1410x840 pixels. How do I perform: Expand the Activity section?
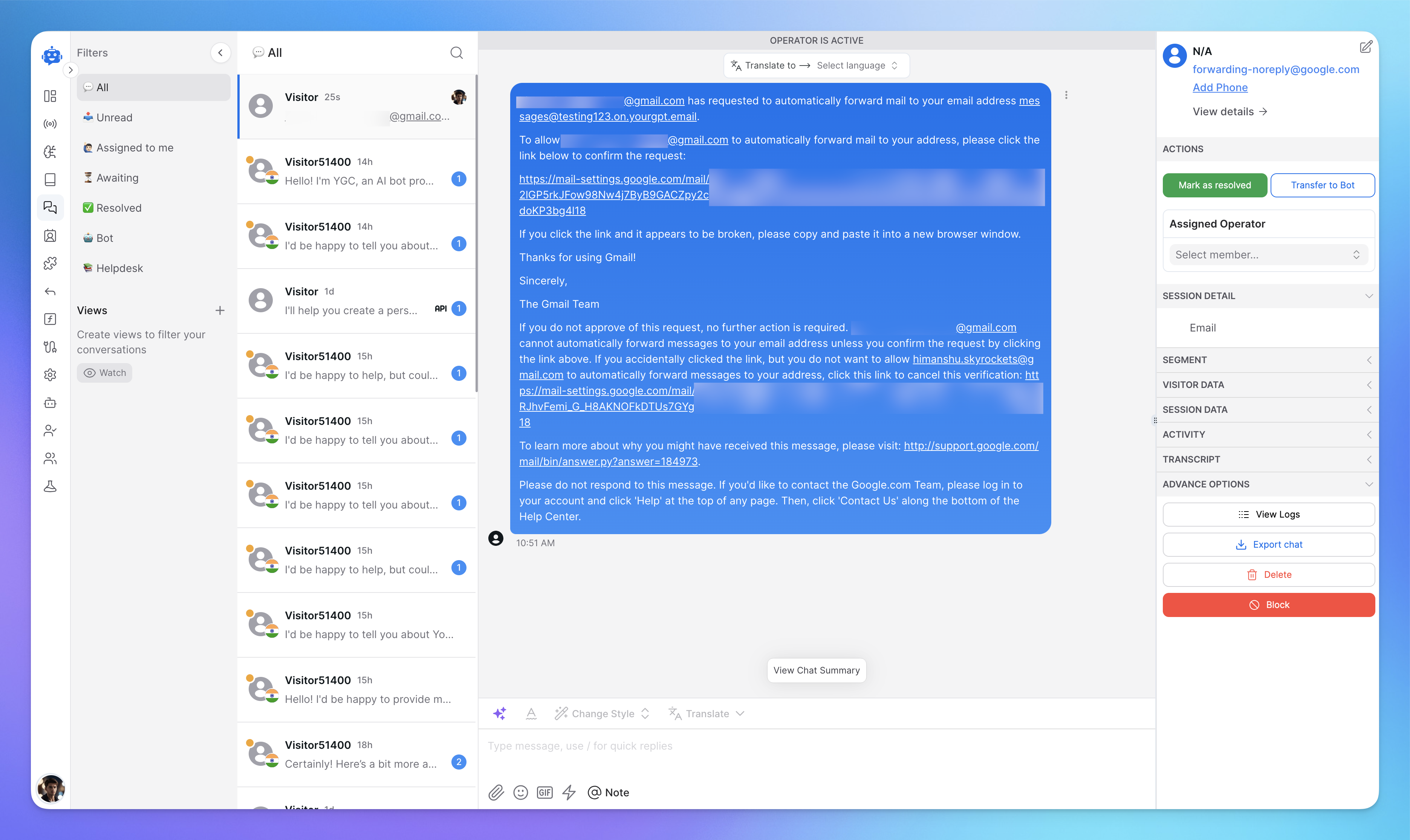click(1267, 435)
